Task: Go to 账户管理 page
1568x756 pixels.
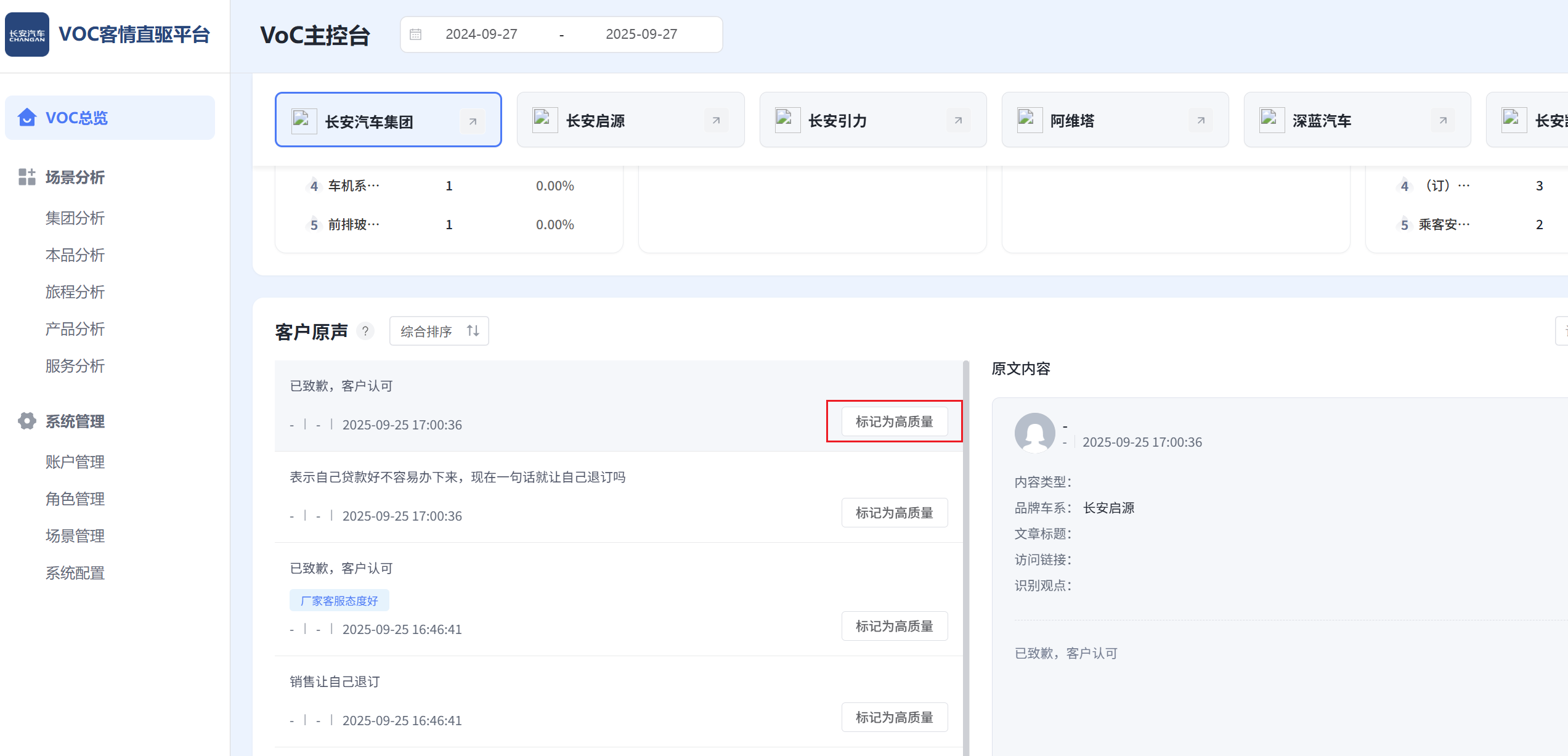Action: pyautogui.click(x=75, y=462)
